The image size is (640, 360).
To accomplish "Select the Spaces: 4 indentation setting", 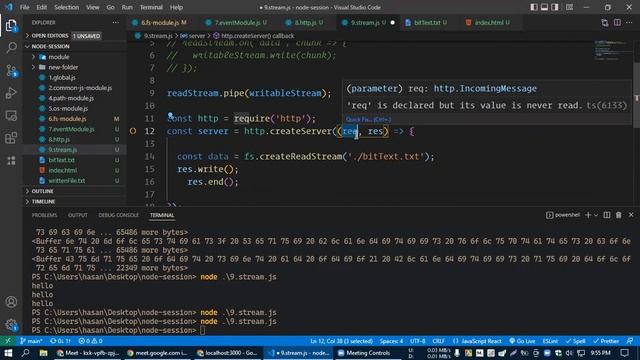I will point(391,341).
